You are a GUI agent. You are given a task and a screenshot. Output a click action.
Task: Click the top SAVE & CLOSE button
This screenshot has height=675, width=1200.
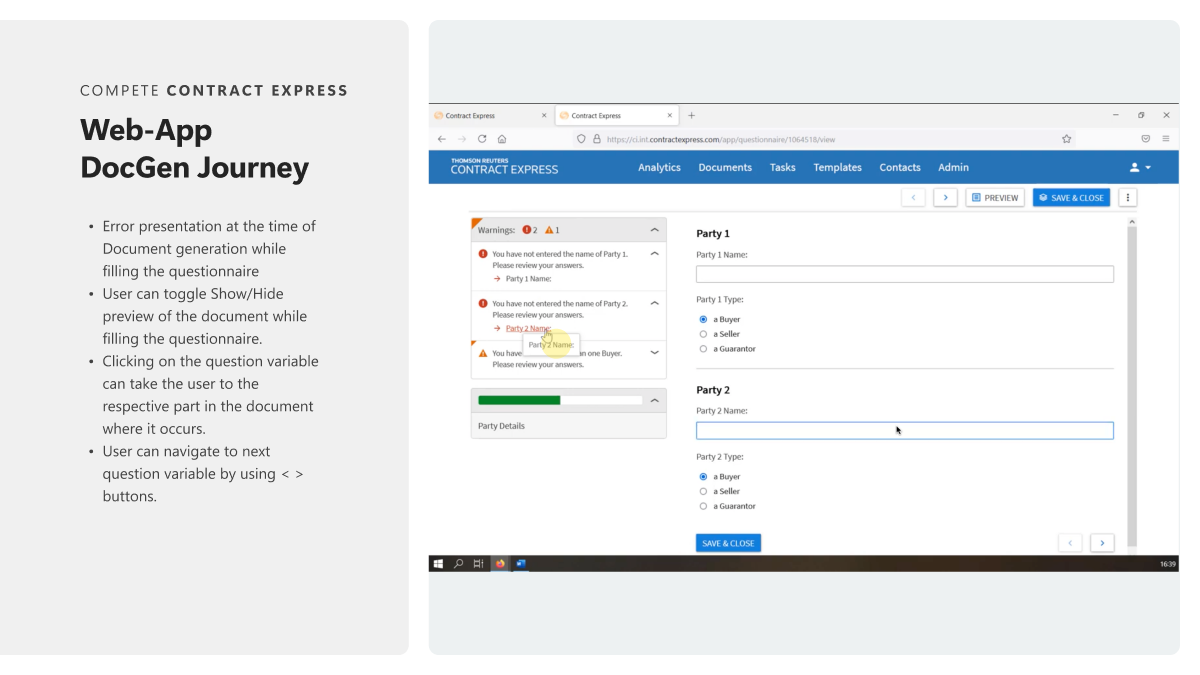(x=1071, y=198)
